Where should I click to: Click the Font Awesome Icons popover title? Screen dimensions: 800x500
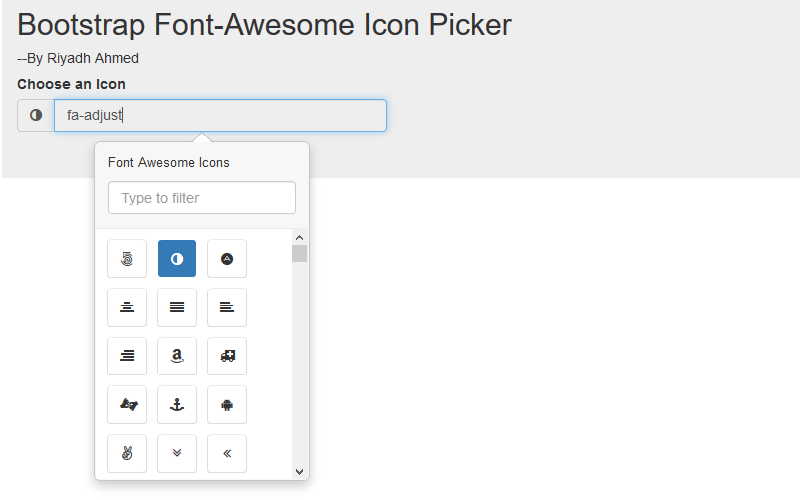point(168,163)
